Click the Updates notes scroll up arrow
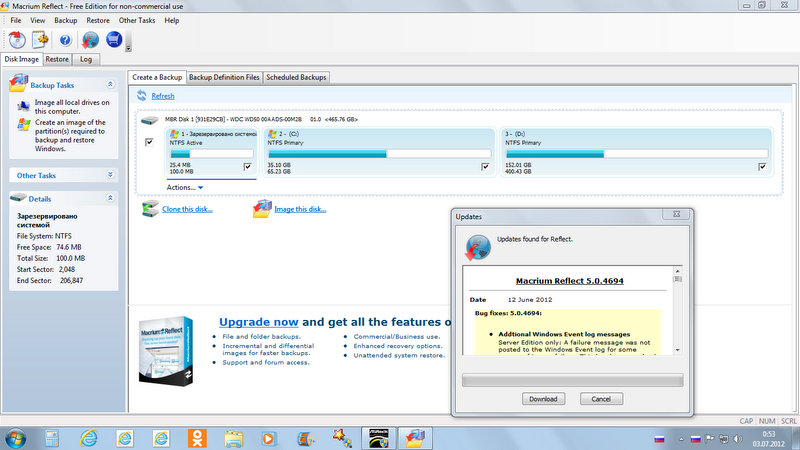Viewport: 800px width, 450px height. click(x=678, y=271)
